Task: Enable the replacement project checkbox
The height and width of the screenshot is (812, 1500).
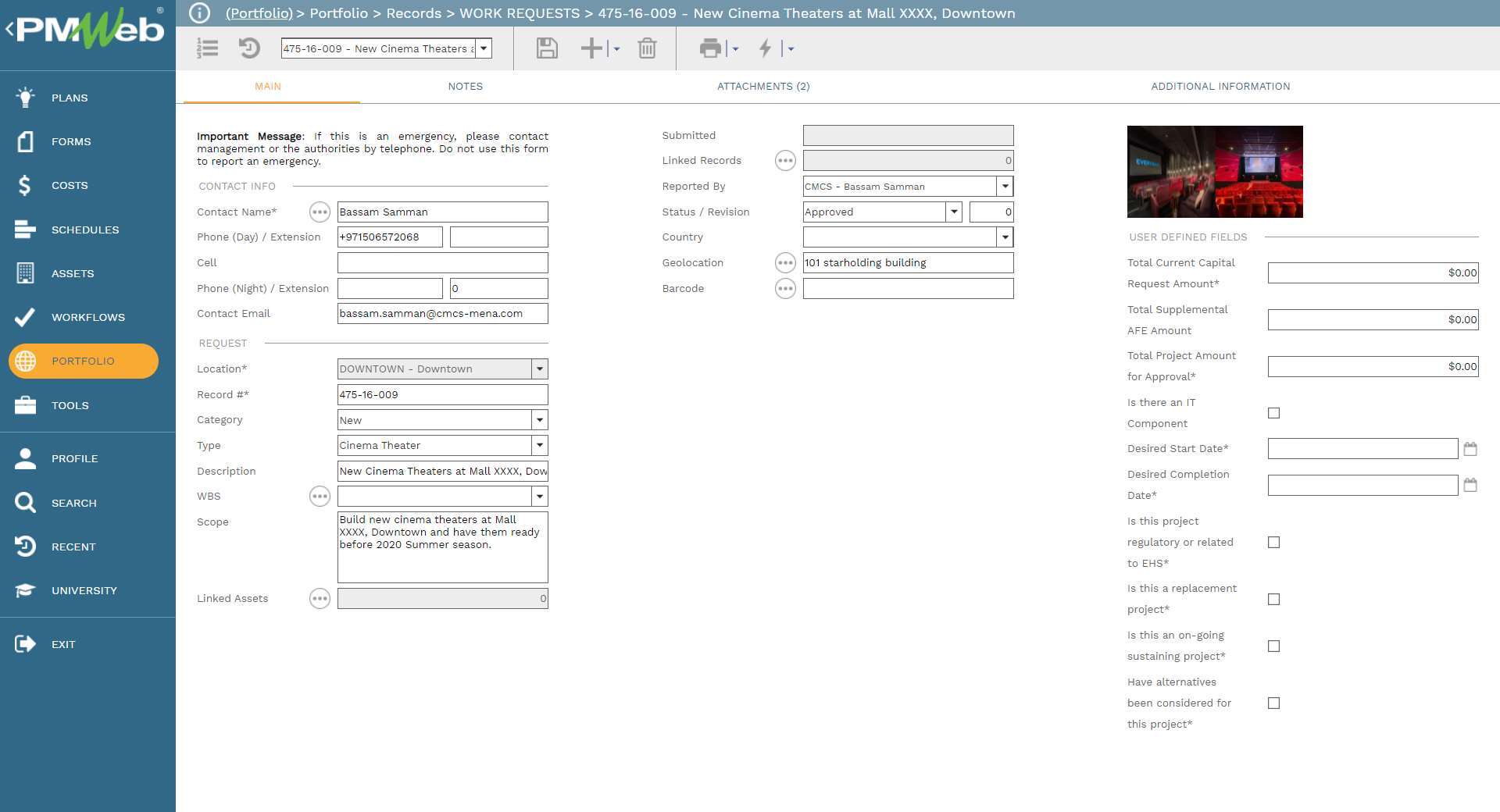Action: click(1273, 600)
